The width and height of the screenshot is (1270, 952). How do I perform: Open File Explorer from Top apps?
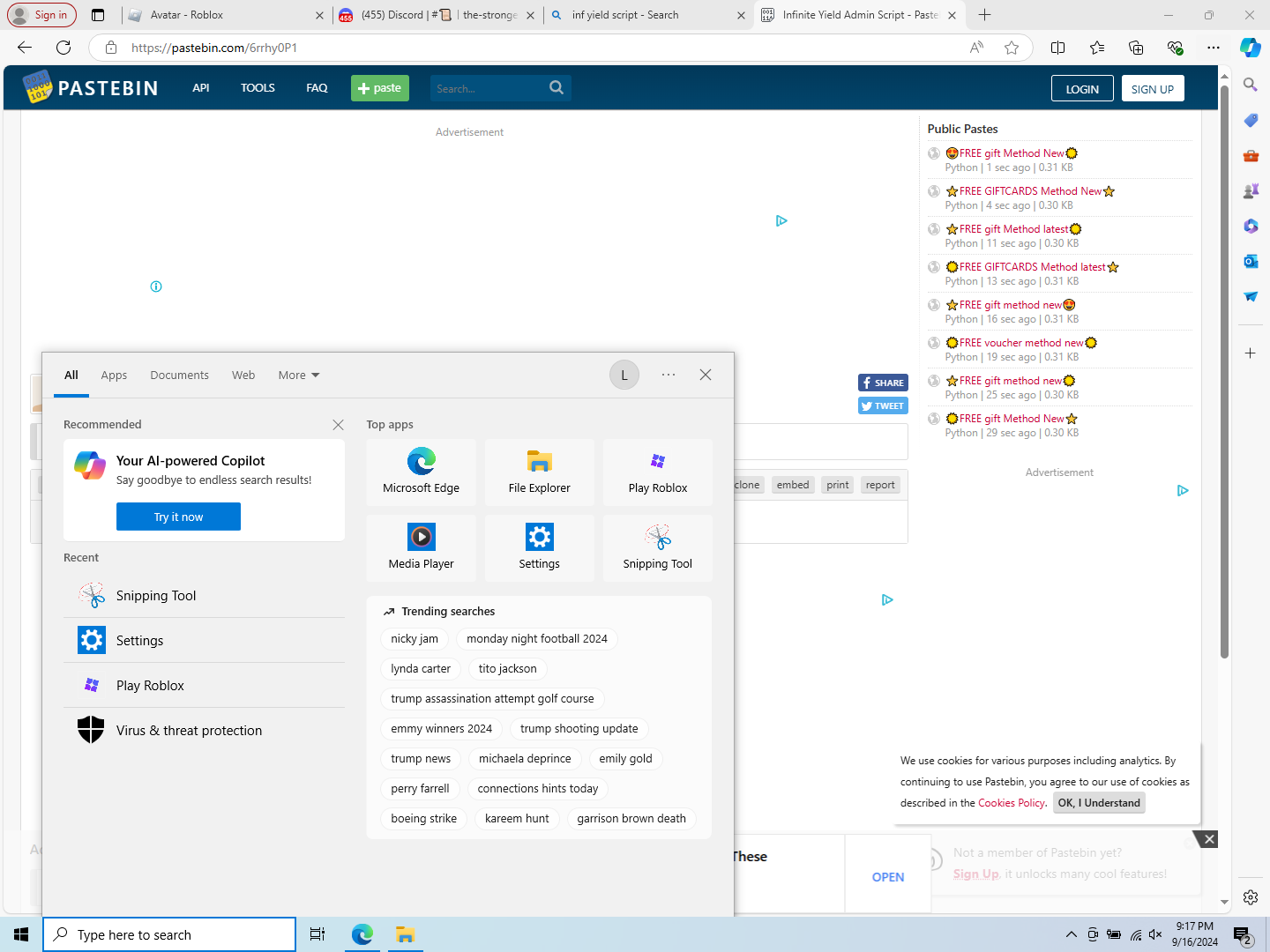click(x=539, y=472)
